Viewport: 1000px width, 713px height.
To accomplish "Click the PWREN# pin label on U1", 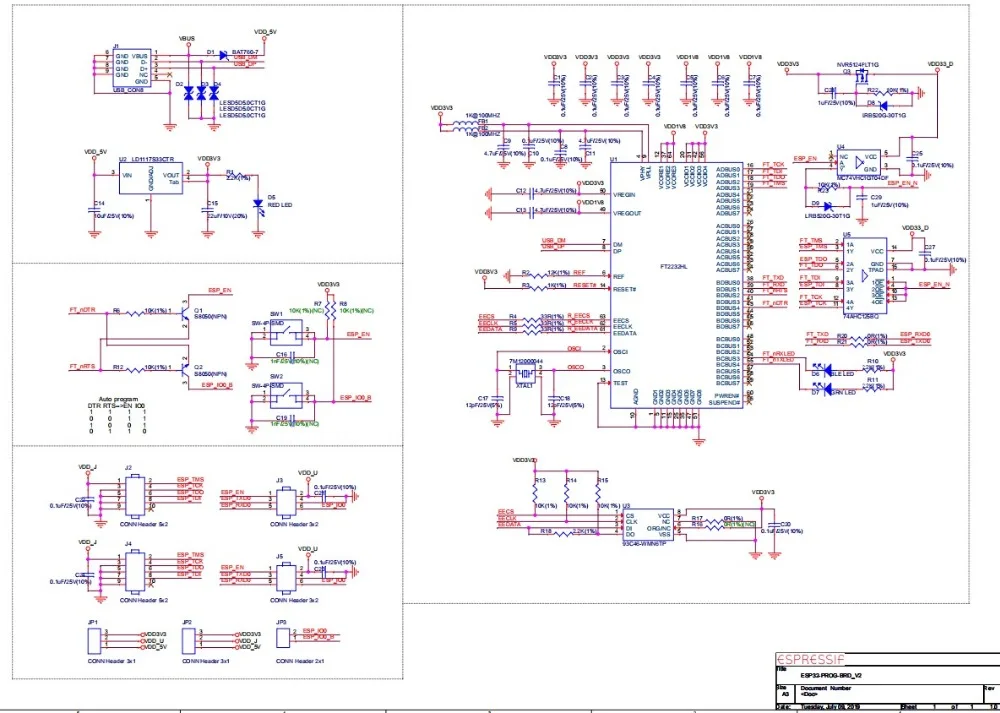I will coord(728,396).
